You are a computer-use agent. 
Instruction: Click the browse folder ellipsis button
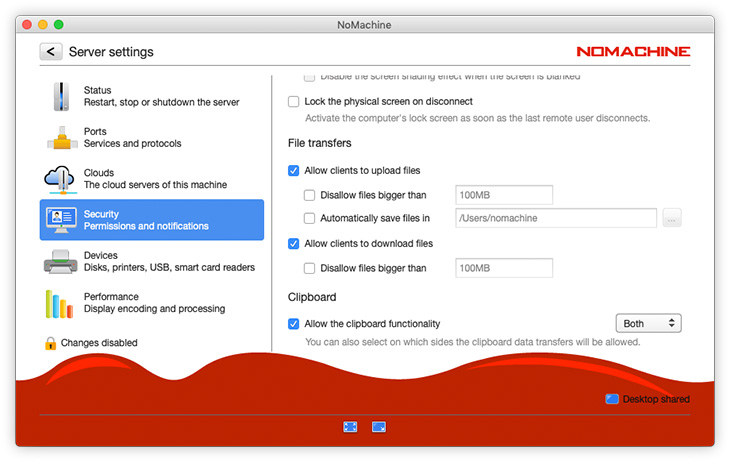click(x=672, y=218)
